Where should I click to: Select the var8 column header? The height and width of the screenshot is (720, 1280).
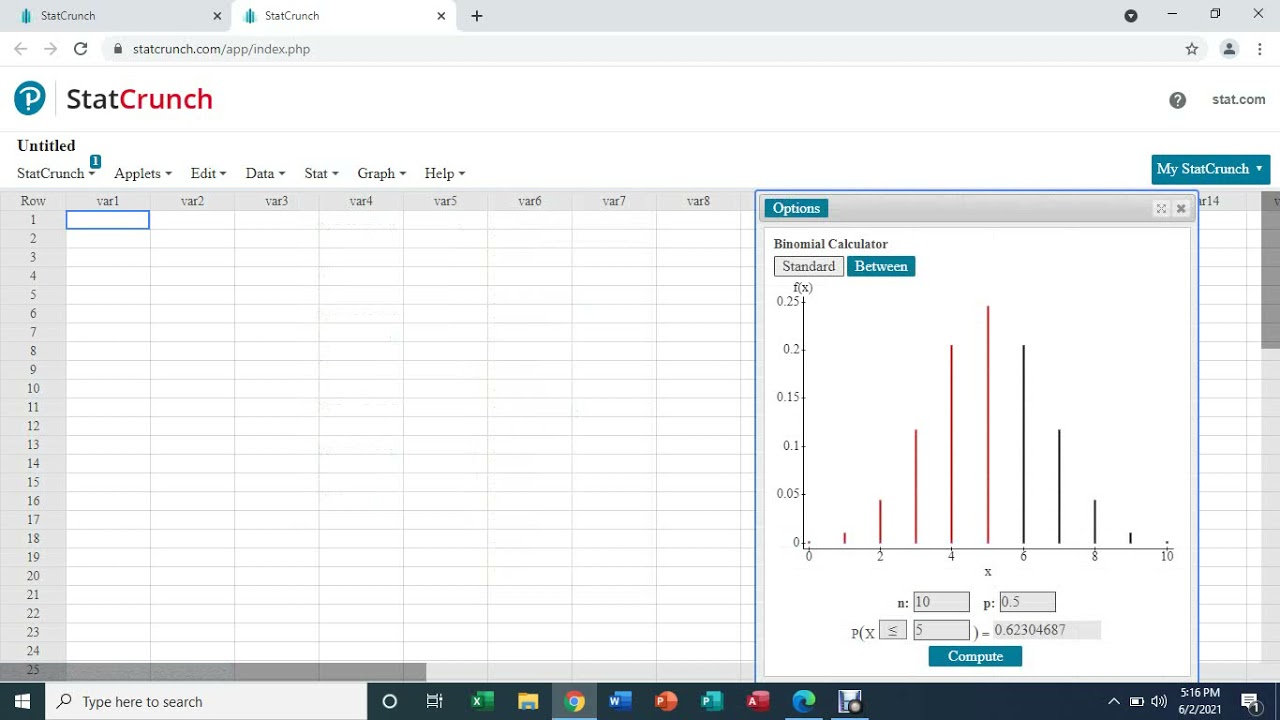coord(698,201)
